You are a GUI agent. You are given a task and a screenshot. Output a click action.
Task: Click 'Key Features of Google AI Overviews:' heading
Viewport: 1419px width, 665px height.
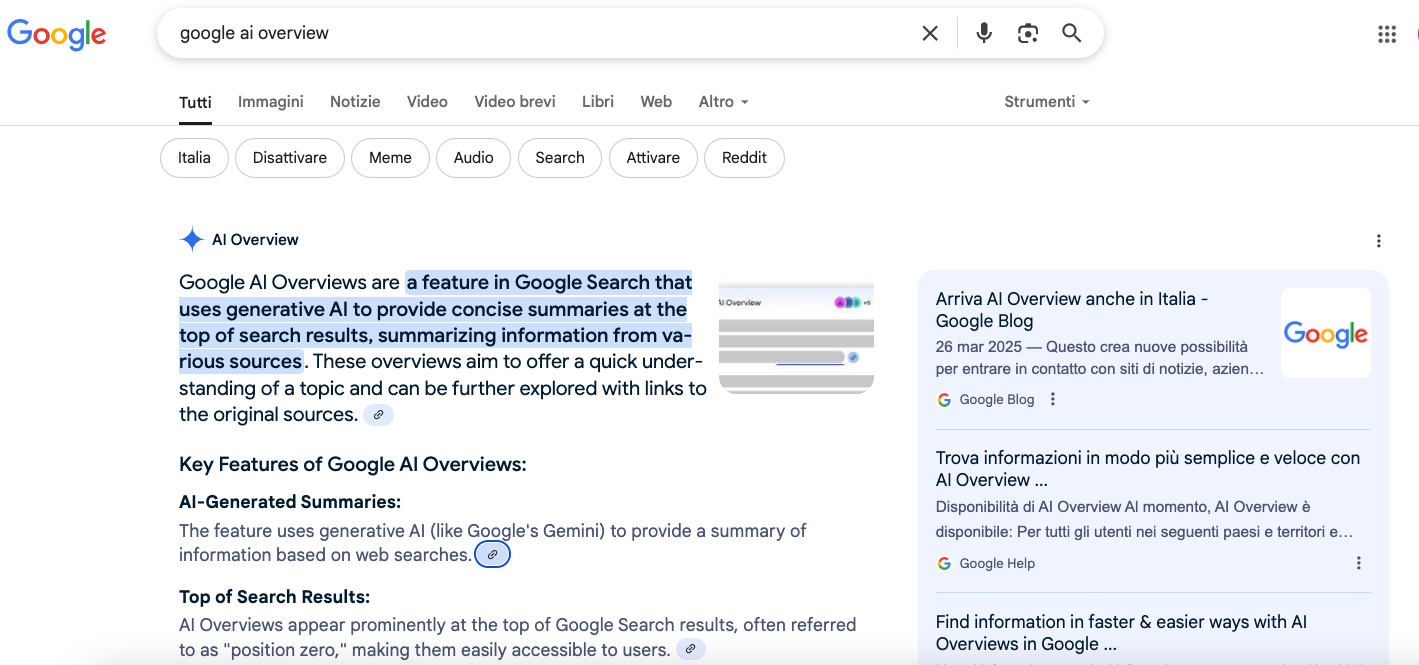pos(353,464)
